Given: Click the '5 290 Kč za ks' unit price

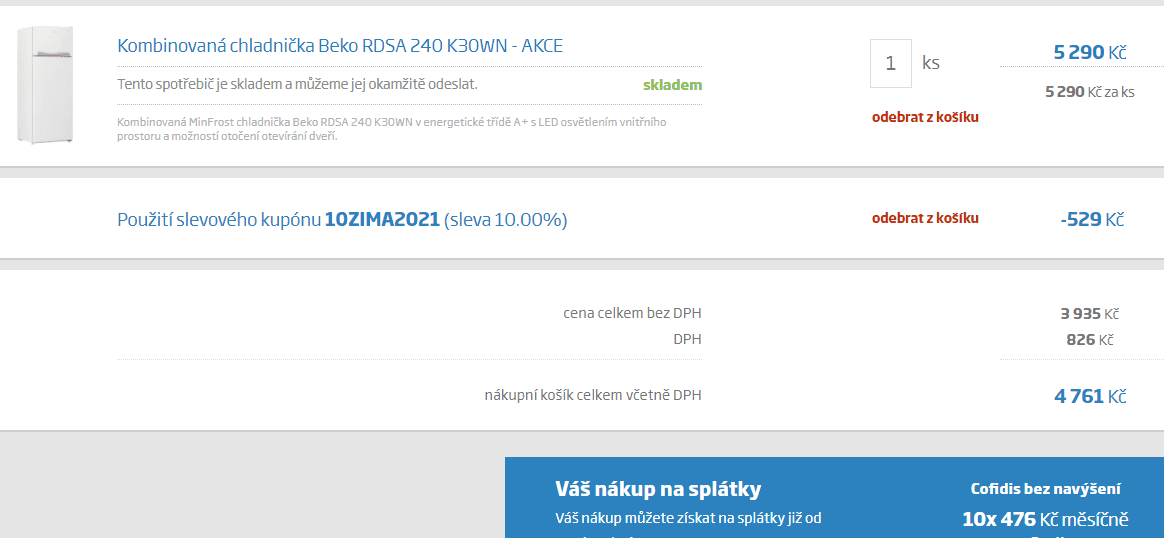Looking at the screenshot, I should [x=1090, y=92].
